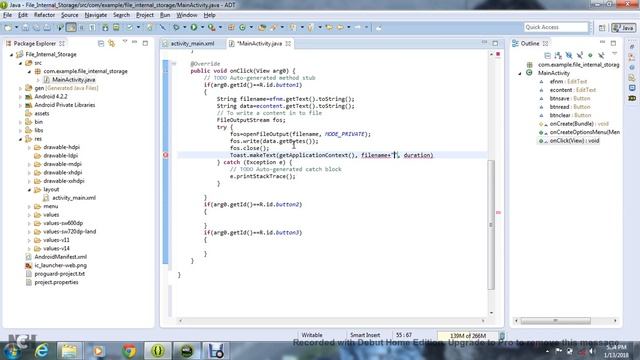Viewport: 640px width, 360px height.
Task: Toggle Sort alphabetically in Outline
Action: [558, 55]
